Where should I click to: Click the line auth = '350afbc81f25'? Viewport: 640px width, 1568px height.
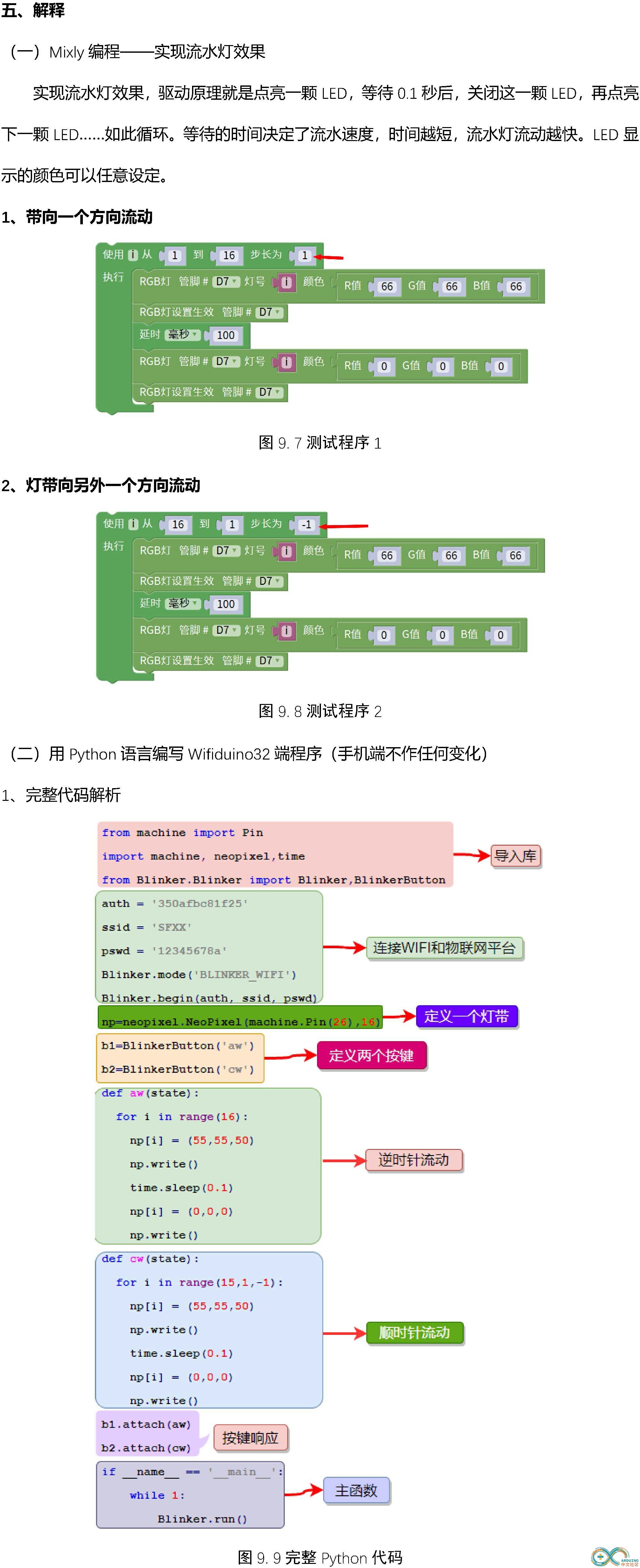pos(175,904)
